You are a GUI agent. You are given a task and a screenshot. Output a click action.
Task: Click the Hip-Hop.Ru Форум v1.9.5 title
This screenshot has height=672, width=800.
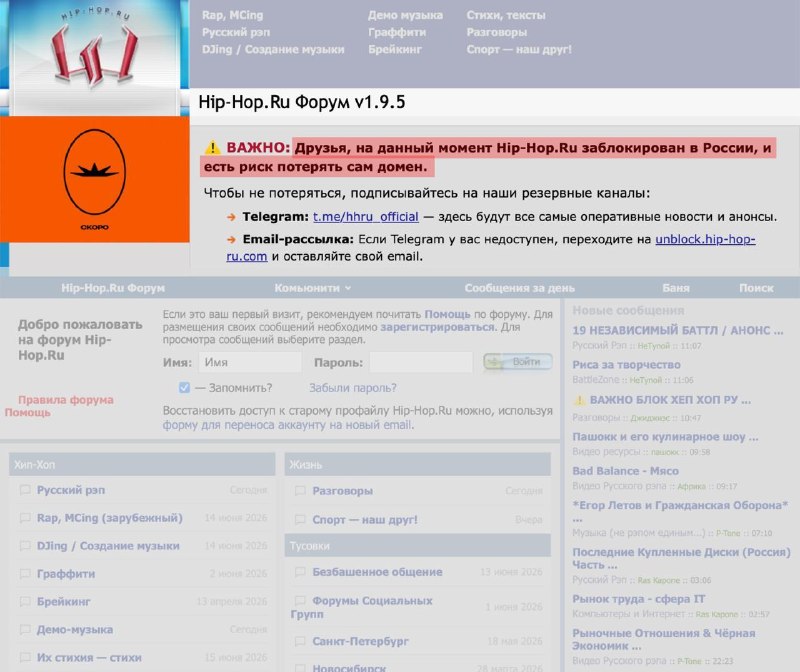point(302,102)
